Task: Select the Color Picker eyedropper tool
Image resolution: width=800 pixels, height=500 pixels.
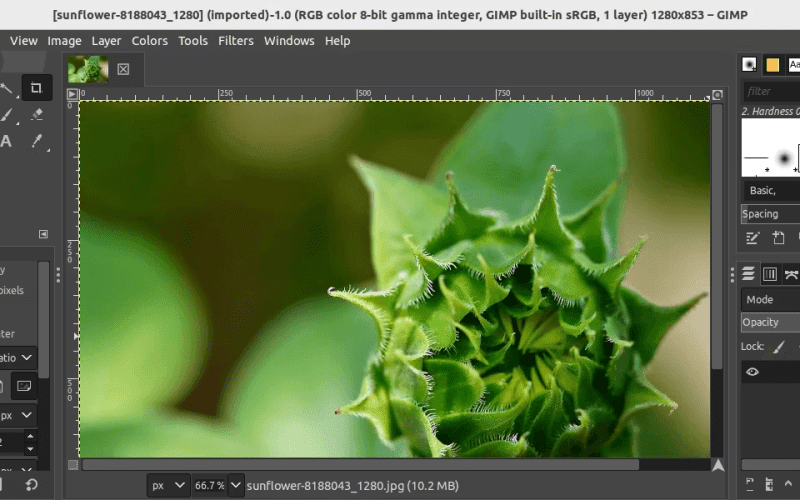Action: 37,141
